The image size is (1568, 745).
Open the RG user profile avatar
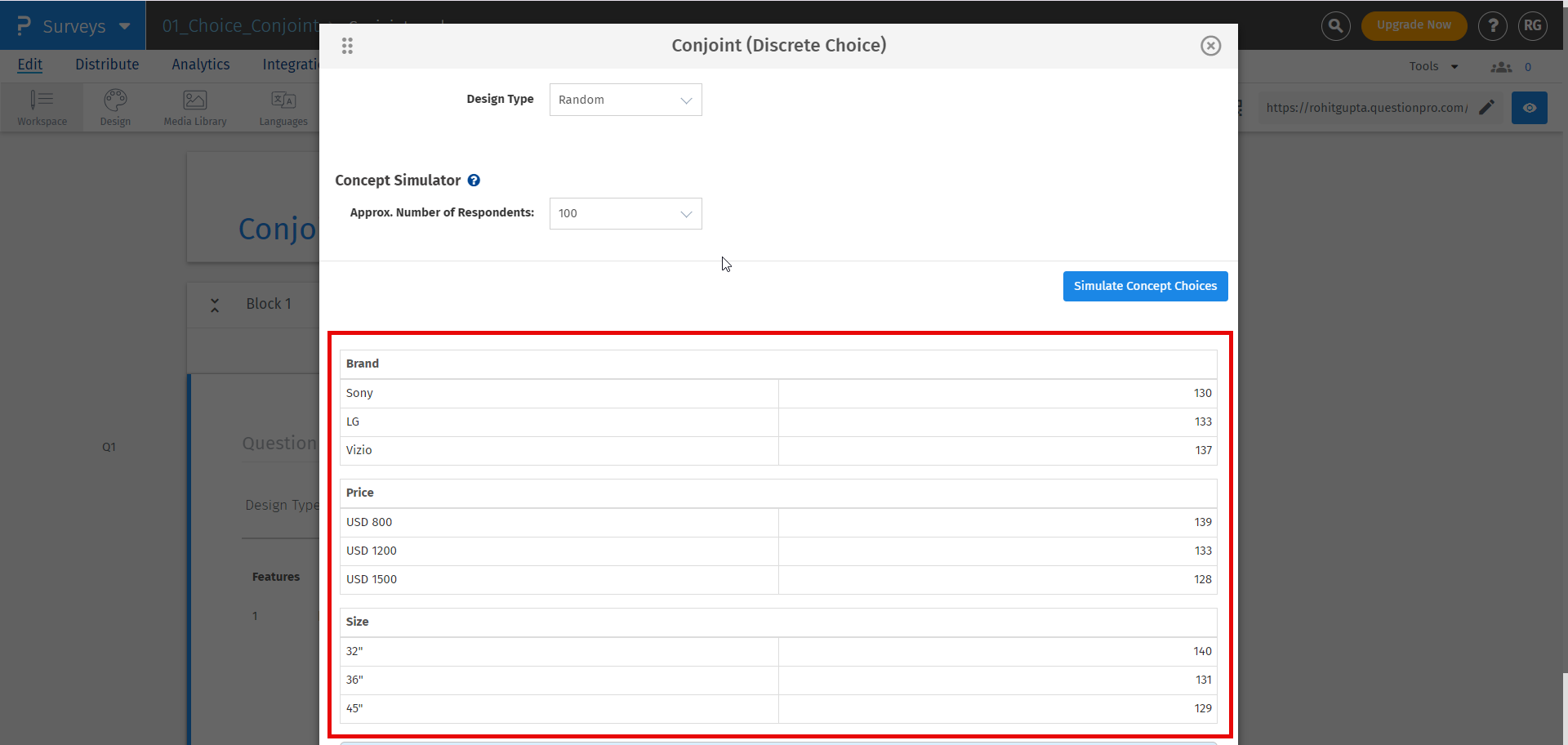(x=1533, y=25)
